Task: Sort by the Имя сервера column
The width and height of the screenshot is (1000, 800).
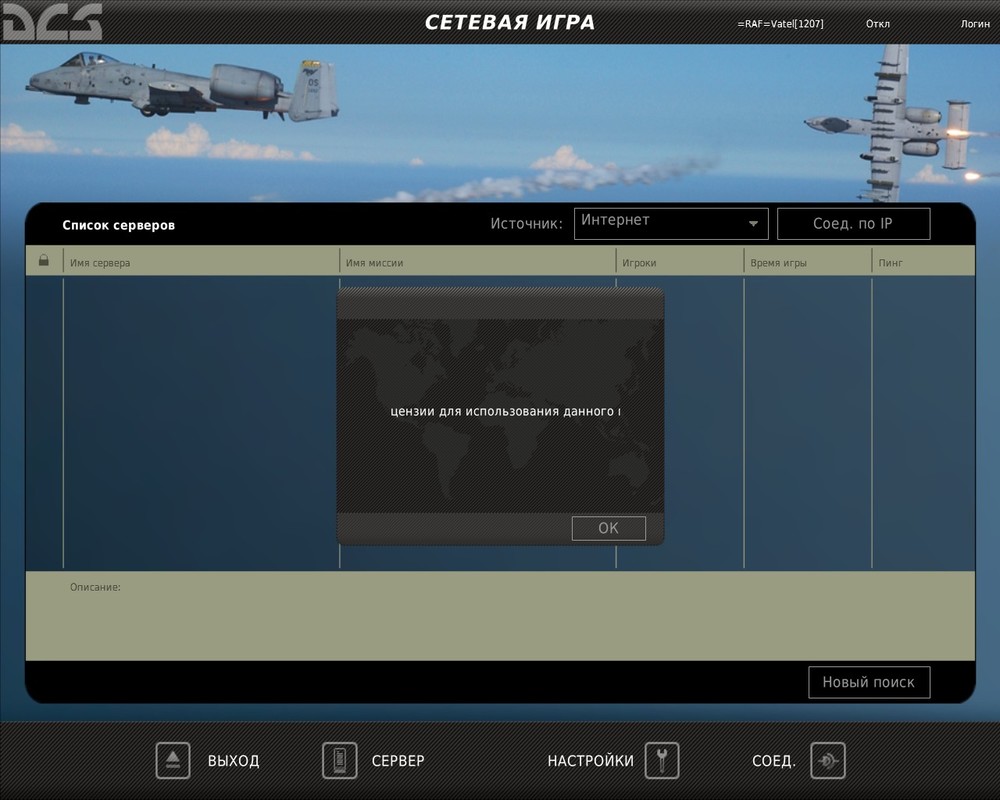Action: [x=100, y=263]
